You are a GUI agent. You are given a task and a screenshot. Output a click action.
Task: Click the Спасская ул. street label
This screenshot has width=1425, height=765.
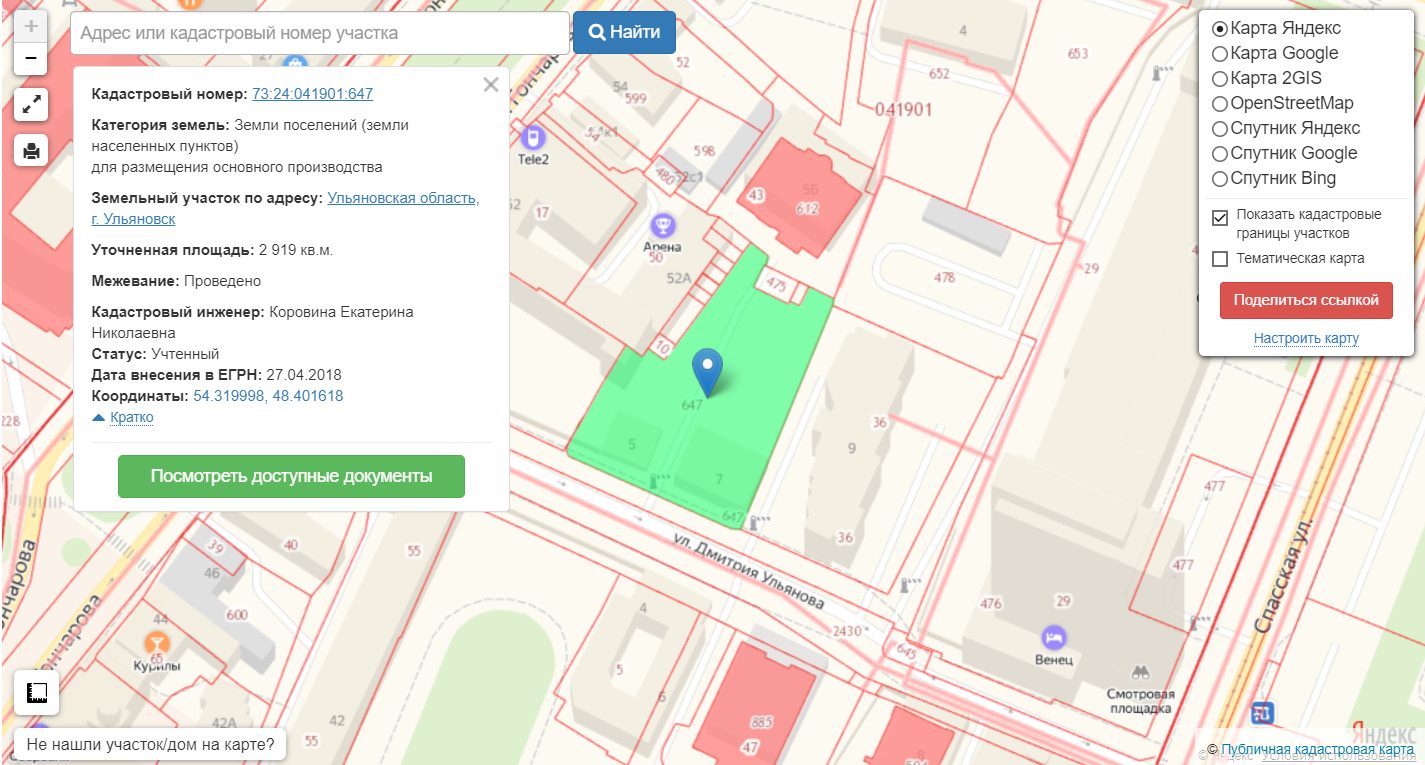pos(1283,575)
